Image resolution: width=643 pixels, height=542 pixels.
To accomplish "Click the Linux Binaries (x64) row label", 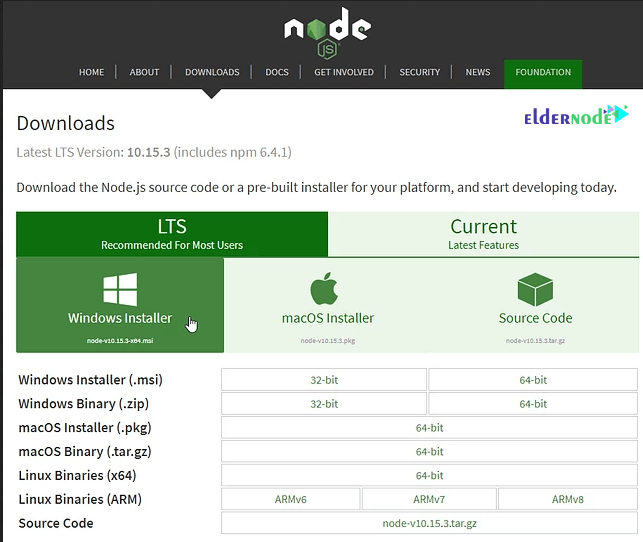I will coord(78,475).
